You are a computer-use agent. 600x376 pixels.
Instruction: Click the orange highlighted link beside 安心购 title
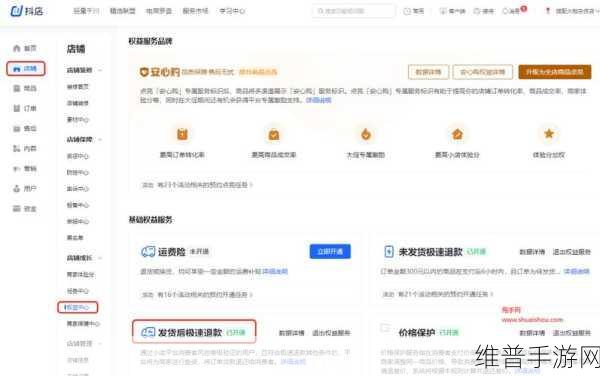pyautogui.click(x=258, y=72)
